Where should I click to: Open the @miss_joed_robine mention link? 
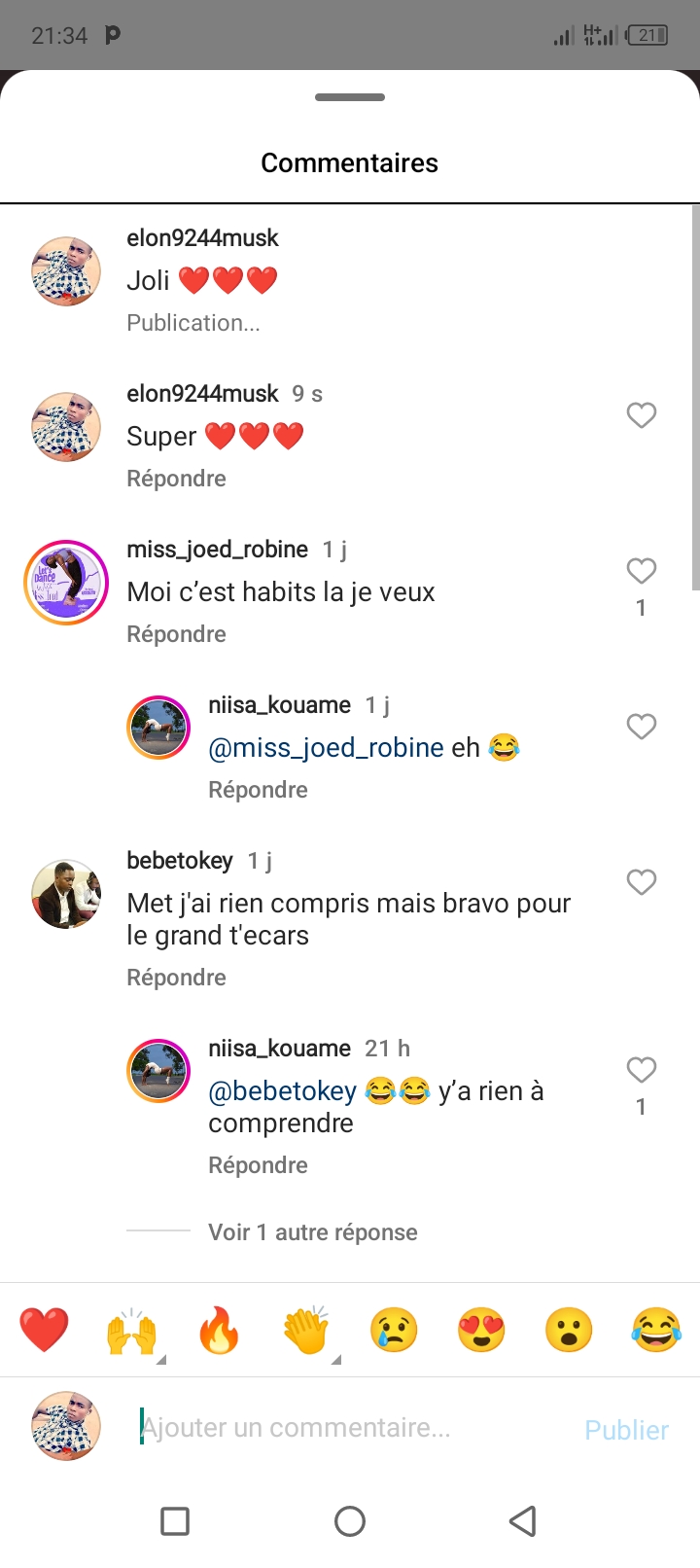coord(326,748)
